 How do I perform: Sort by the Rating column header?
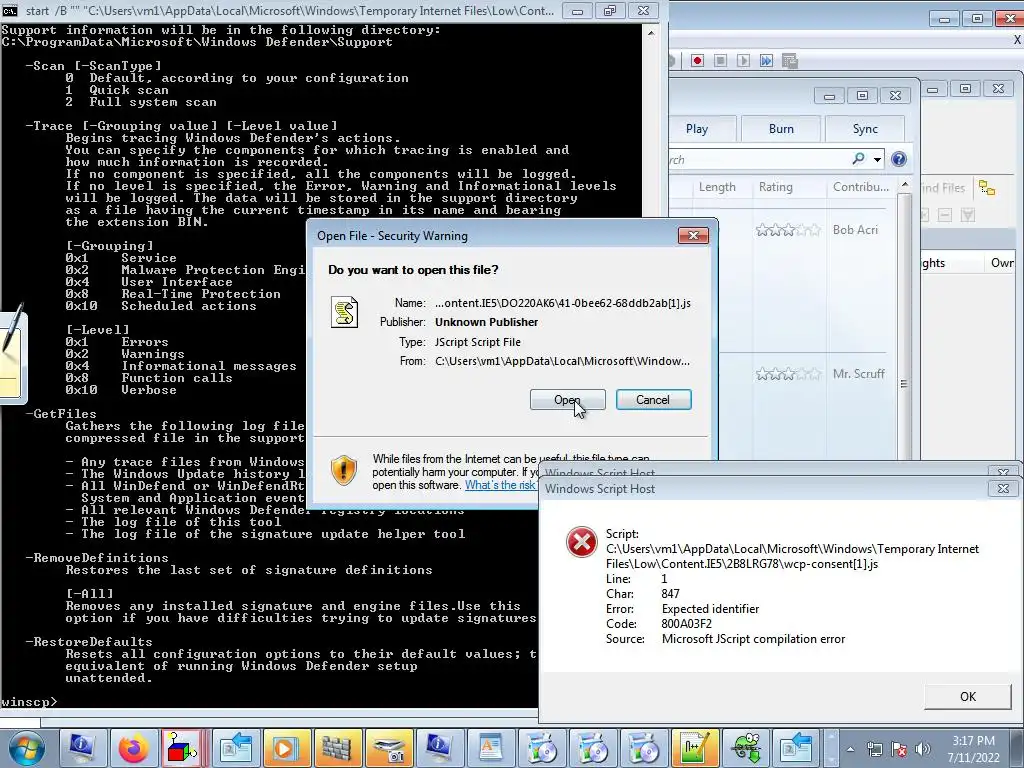(775, 187)
